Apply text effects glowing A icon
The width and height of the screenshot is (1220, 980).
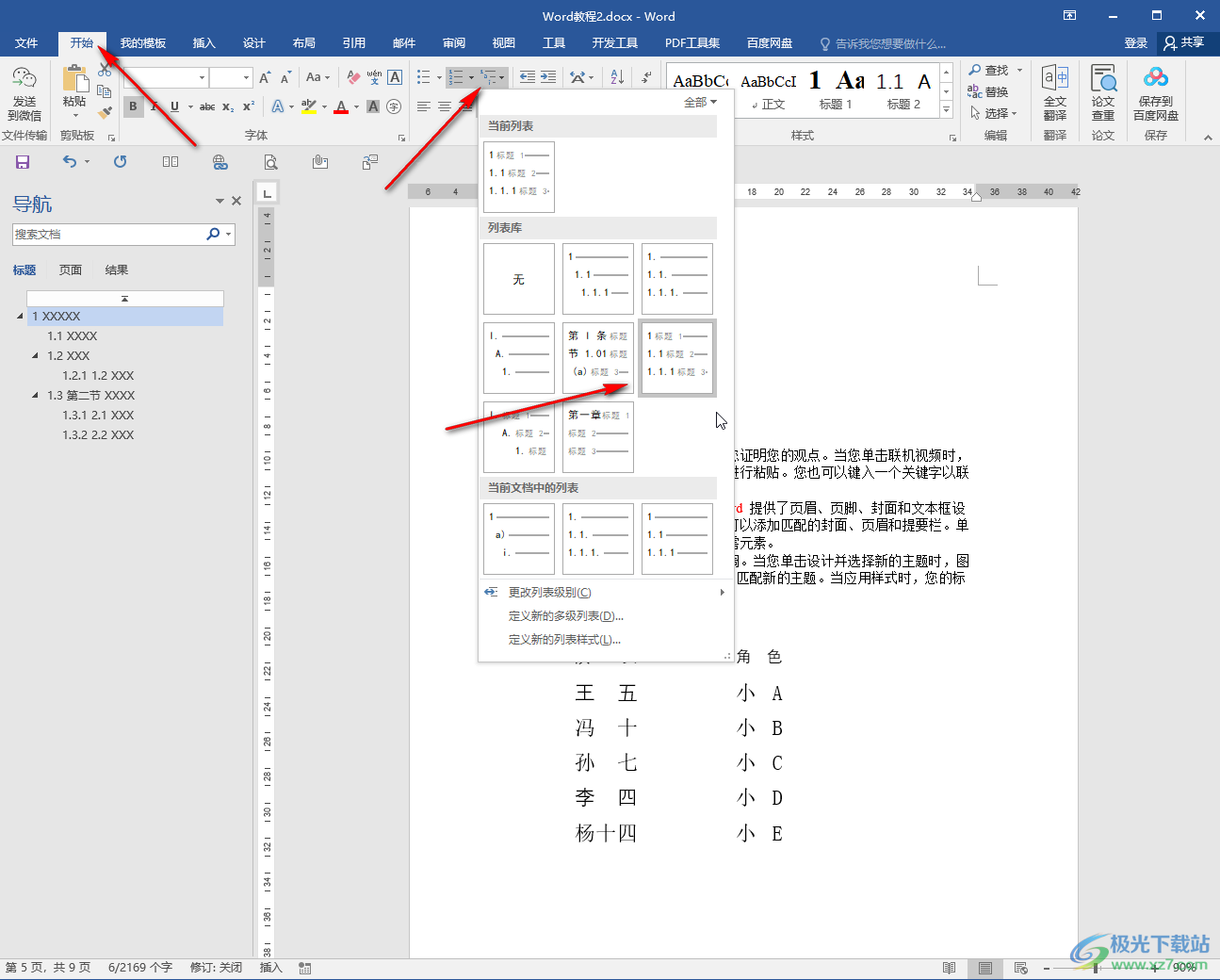coord(278,106)
